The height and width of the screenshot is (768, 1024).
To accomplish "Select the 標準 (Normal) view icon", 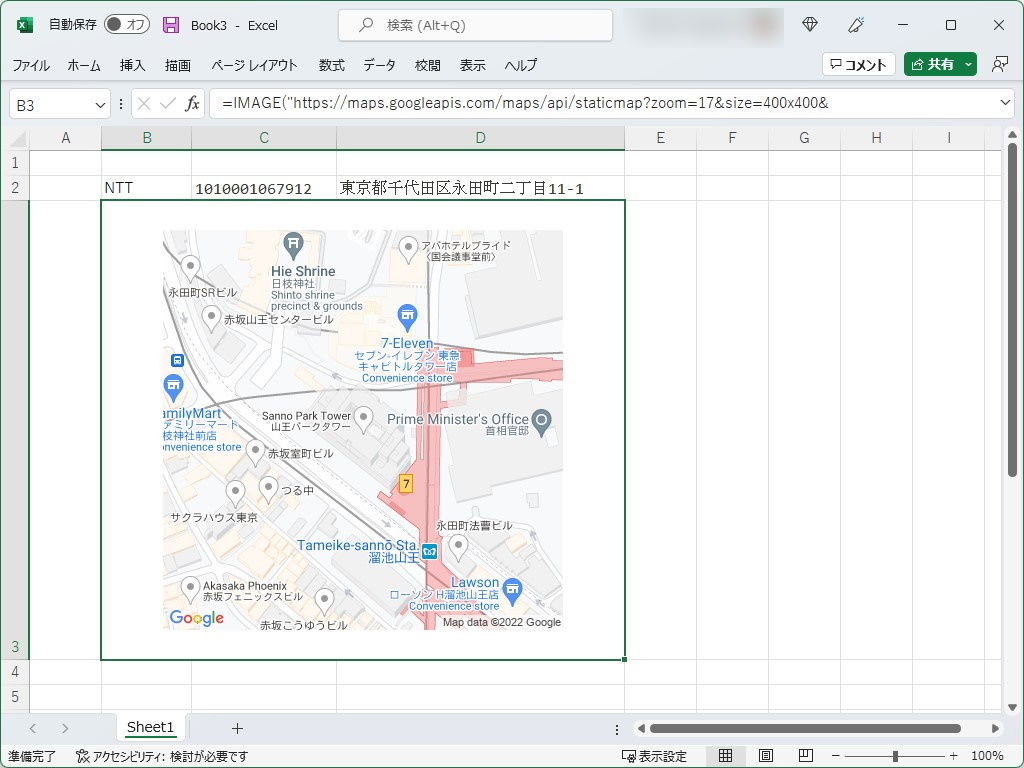I will pyautogui.click(x=726, y=755).
